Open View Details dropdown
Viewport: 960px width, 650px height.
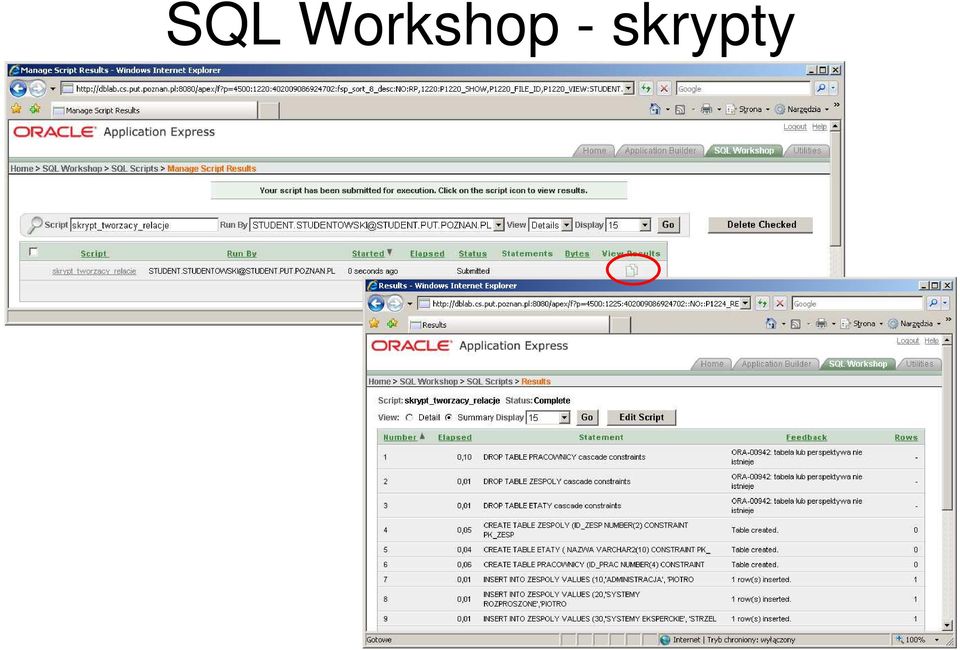tap(566, 225)
